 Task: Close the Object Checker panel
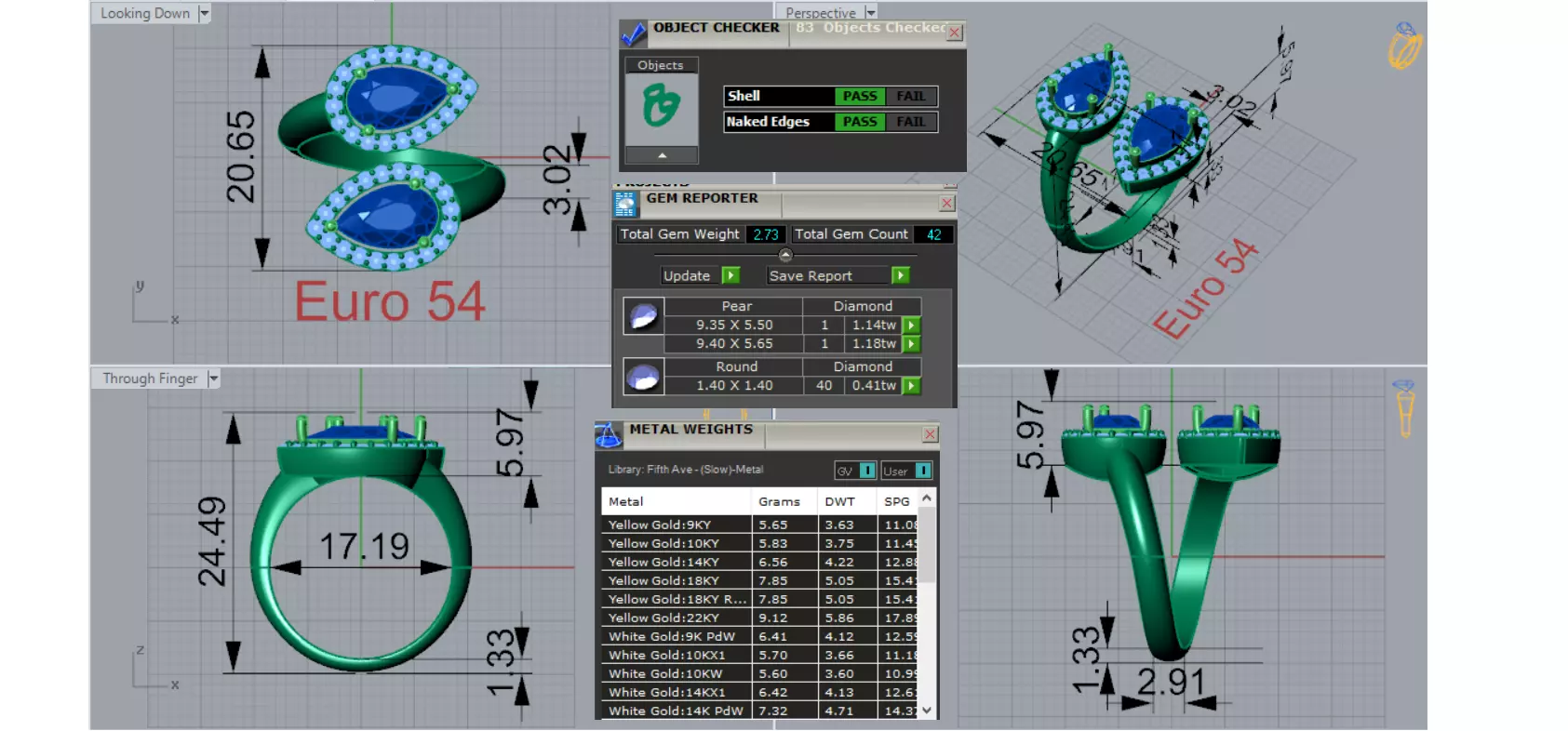955,33
